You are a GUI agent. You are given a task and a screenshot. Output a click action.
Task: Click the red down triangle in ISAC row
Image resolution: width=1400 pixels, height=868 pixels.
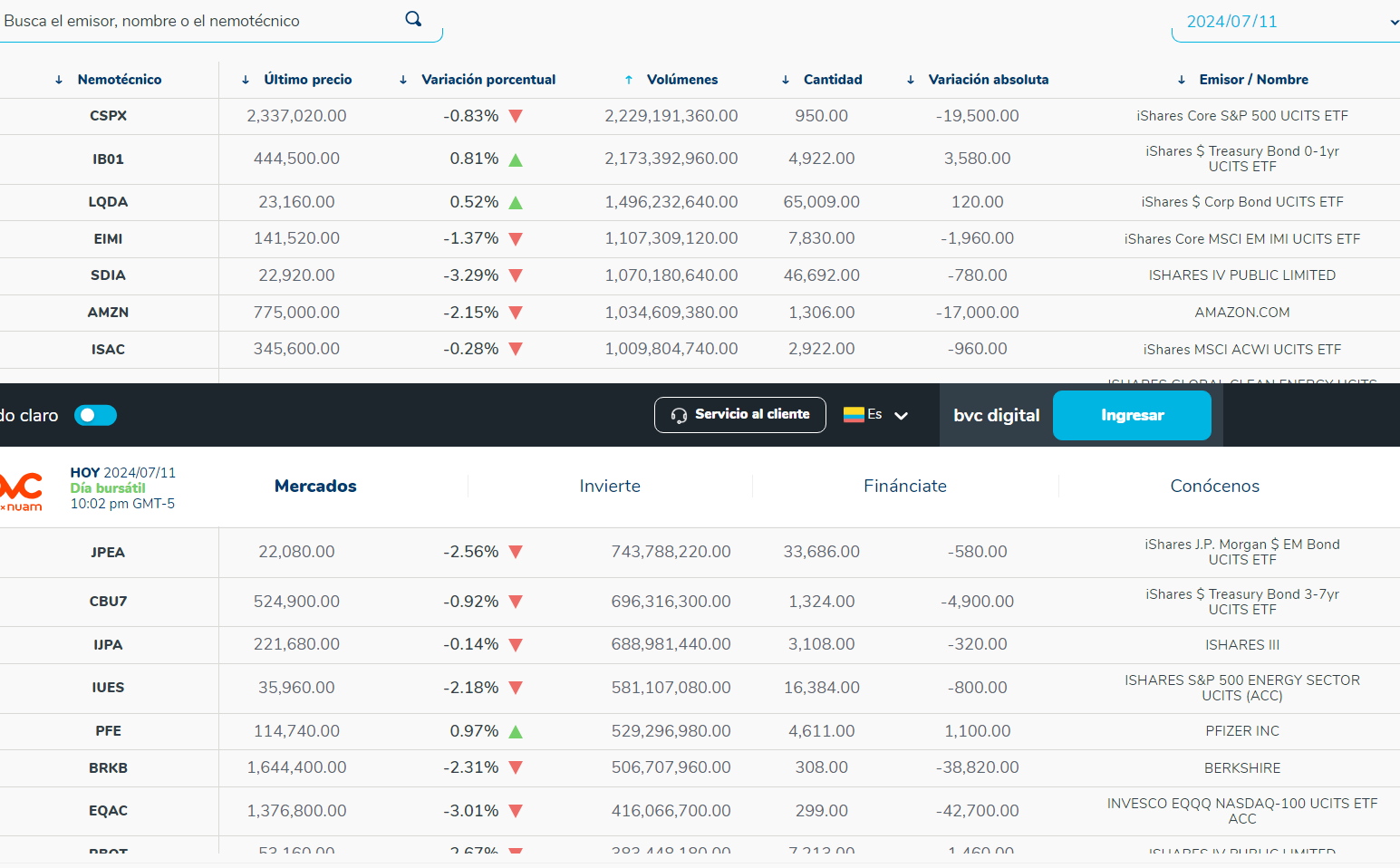click(x=516, y=349)
